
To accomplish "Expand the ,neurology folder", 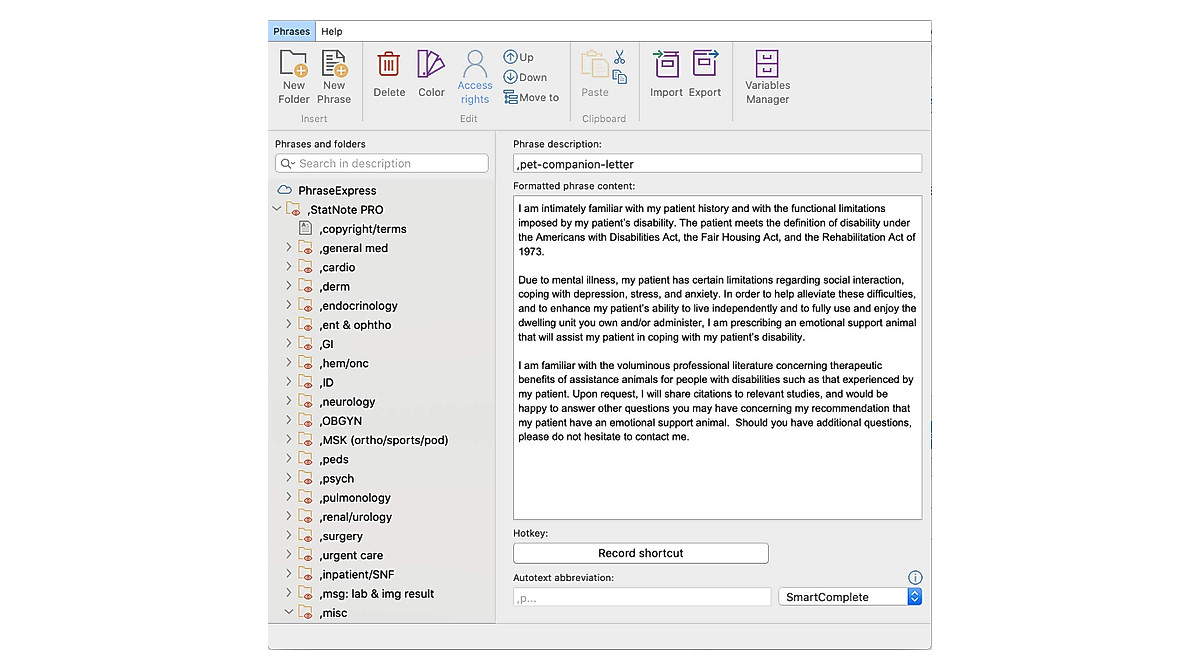I will (288, 401).
